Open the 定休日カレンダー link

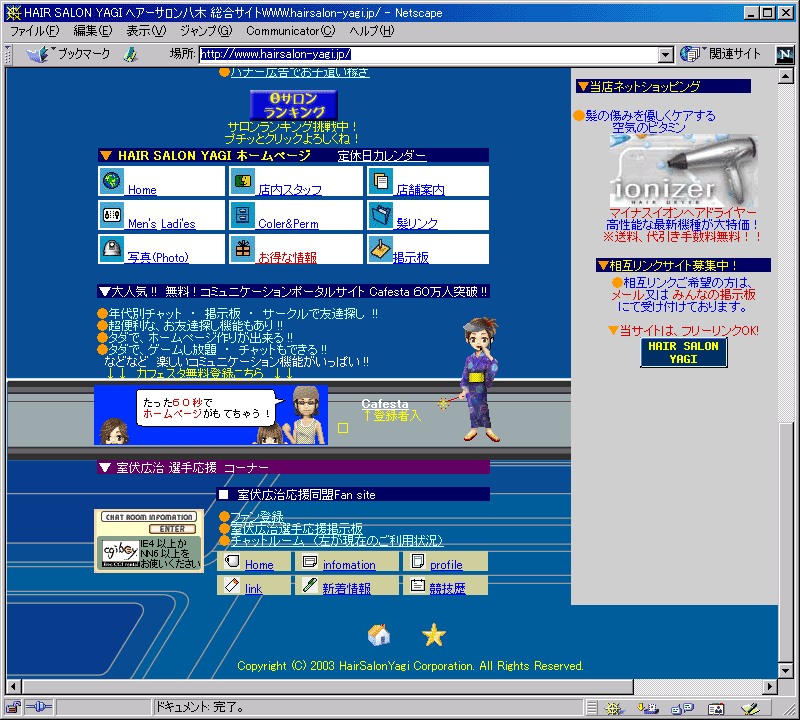point(382,156)
